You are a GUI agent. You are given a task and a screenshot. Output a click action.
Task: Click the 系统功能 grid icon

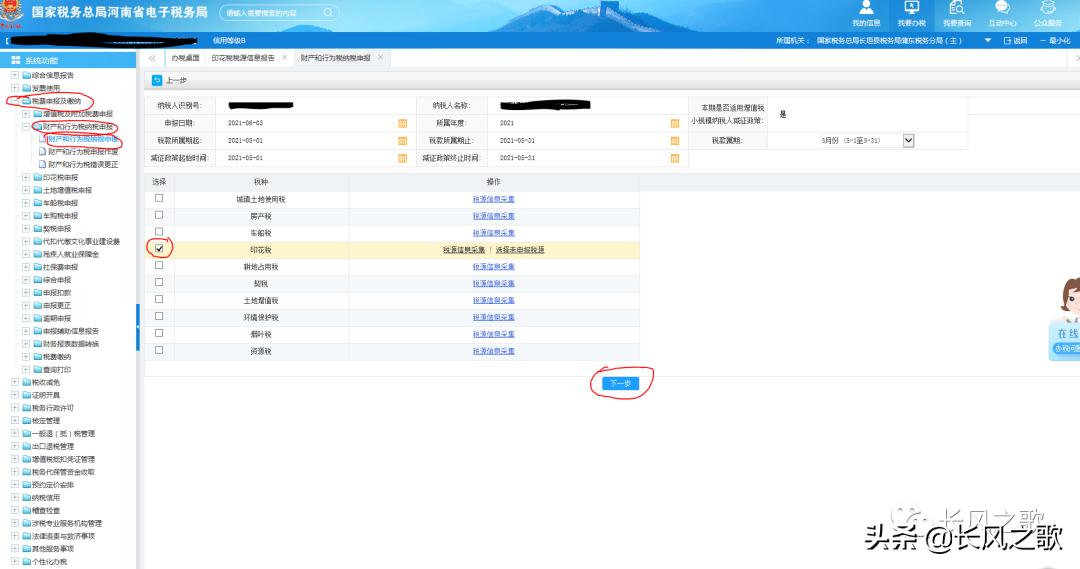15,61
